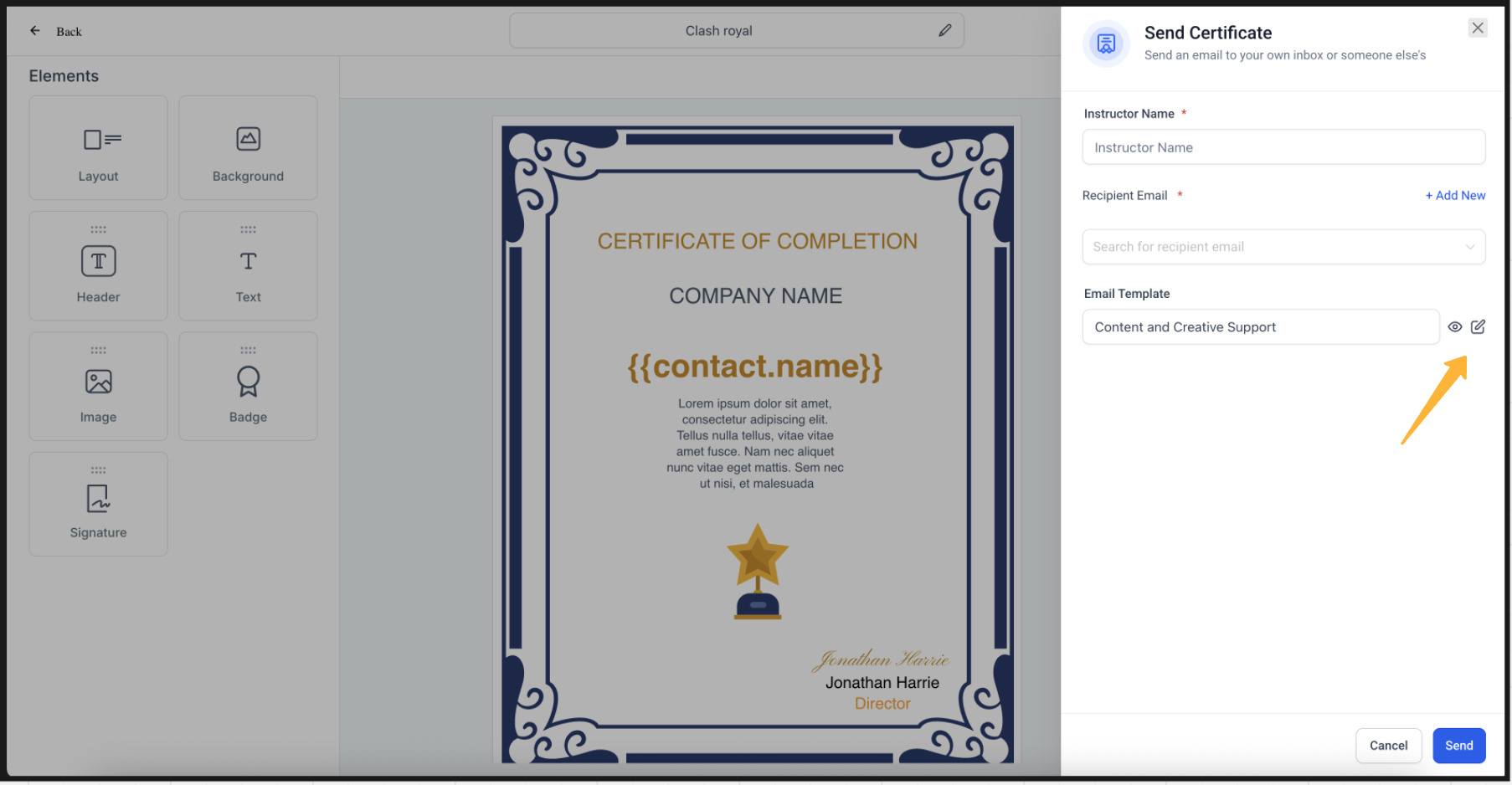Screen dimensions: 1512x785
Task: Click the + Add New link
Action: (x=1455, y=196)
